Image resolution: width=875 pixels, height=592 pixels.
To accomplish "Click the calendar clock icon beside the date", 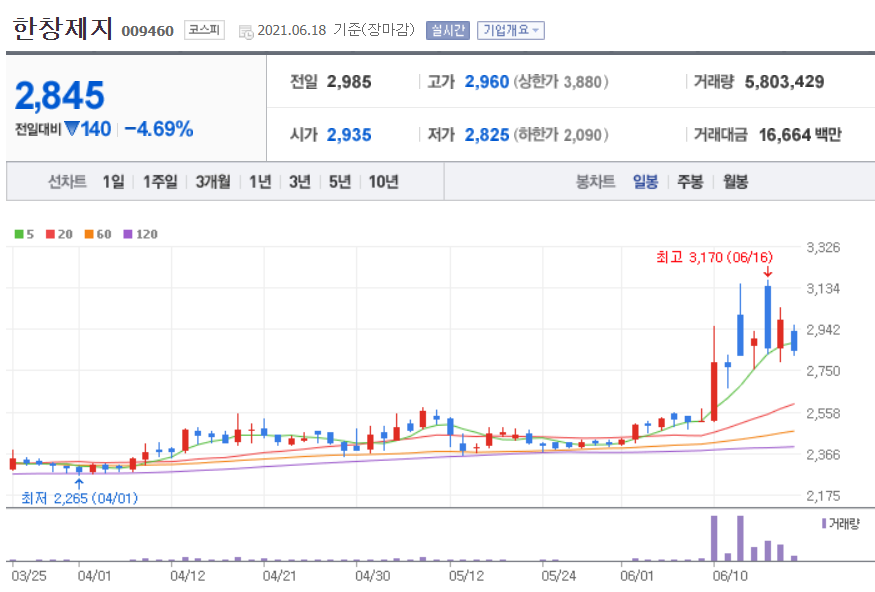I will pos(246,32).
